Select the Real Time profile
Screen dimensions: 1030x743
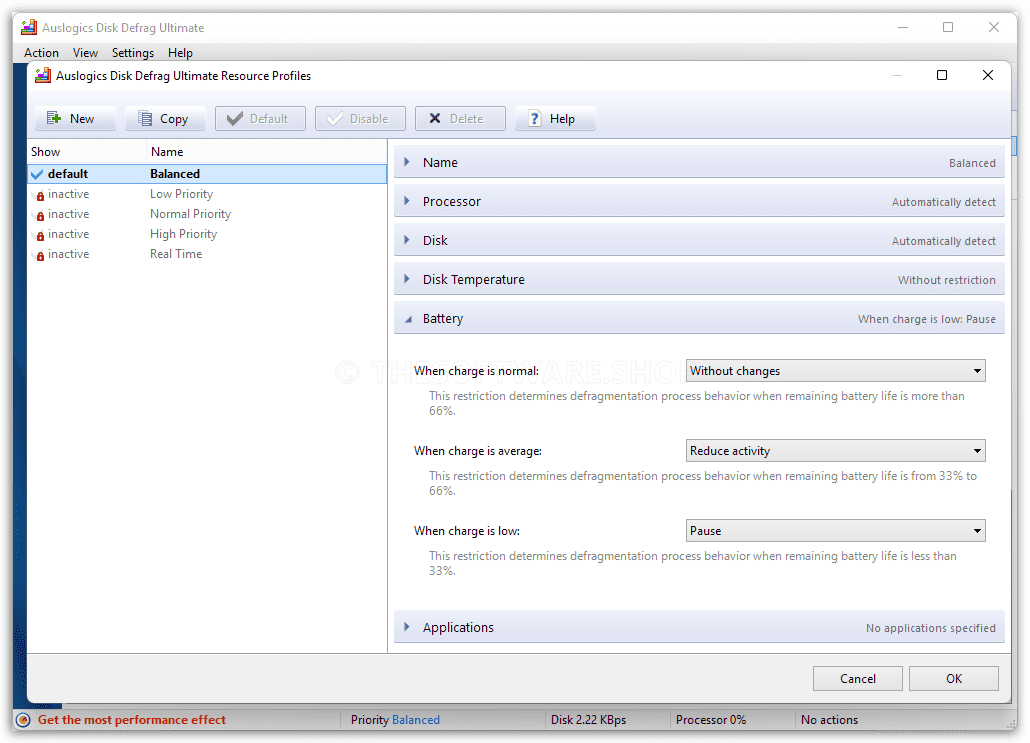point(207,254)
